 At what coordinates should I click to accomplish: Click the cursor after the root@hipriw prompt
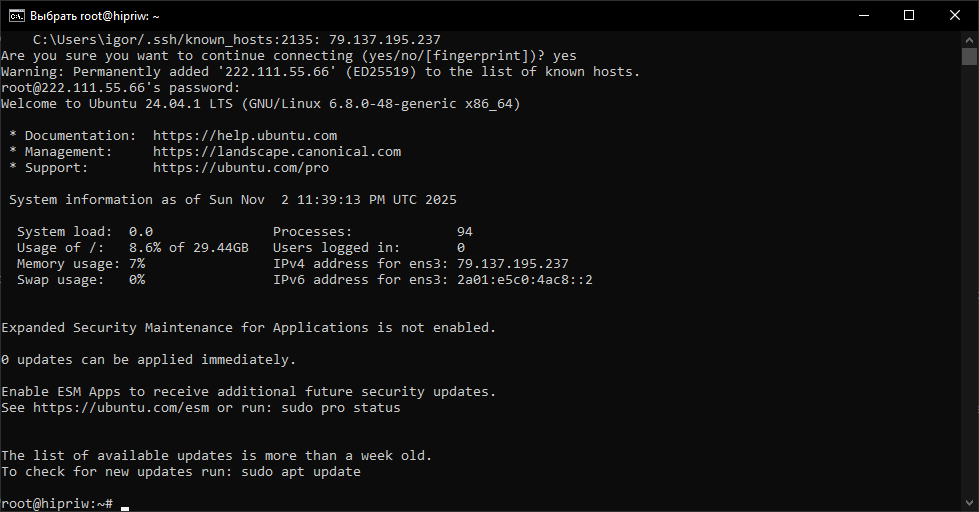click(x=125, y=504)
